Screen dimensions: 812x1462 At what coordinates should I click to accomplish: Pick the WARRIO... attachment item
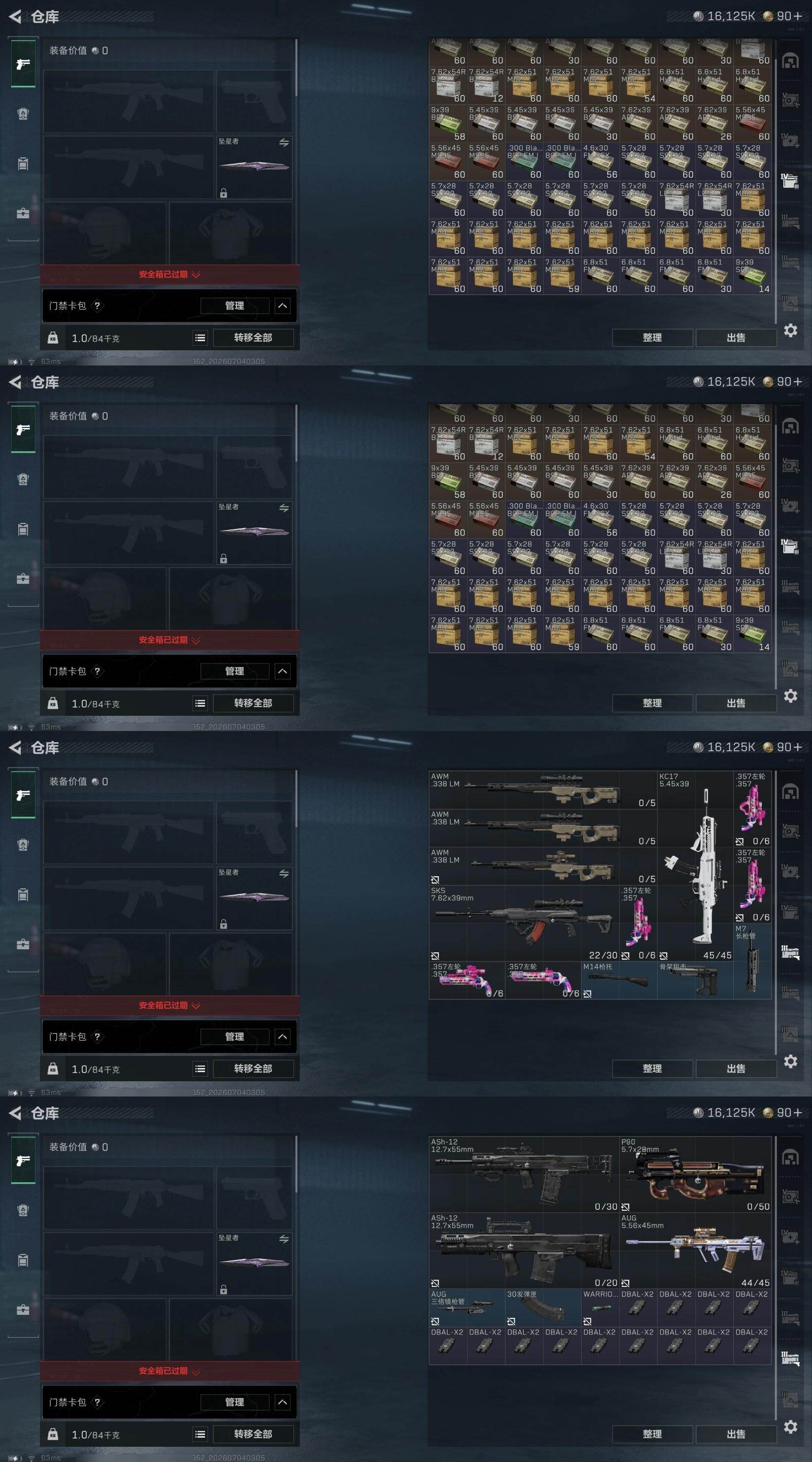pos(600,1308)
